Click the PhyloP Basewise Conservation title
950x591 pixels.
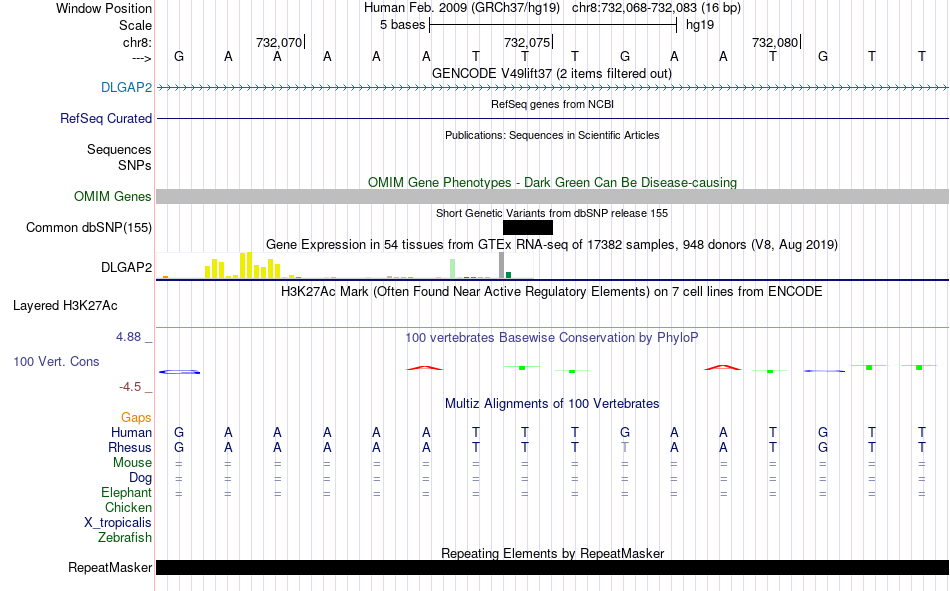pyautogui.click(x=552, y=338)
